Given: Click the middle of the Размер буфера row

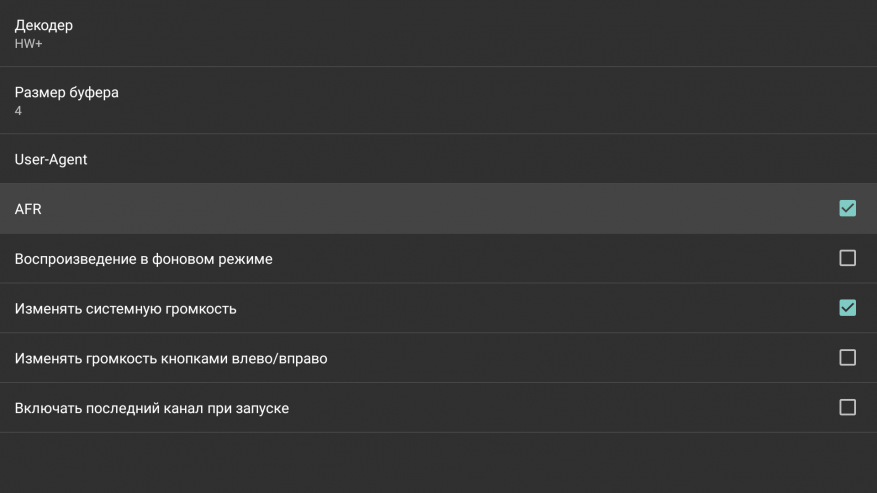Looking at the screenshot, I should (438, 100).
